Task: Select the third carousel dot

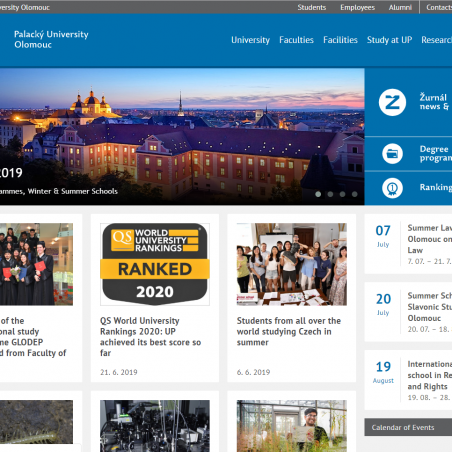Action: click(342, 194)
